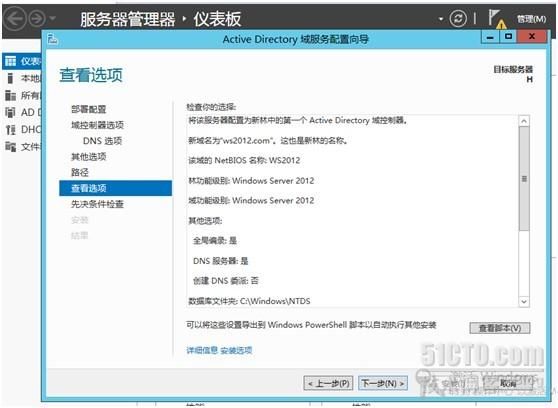558x408 pixels.
Task: Go to 路径 wizard step
Action: click(80, 172)
